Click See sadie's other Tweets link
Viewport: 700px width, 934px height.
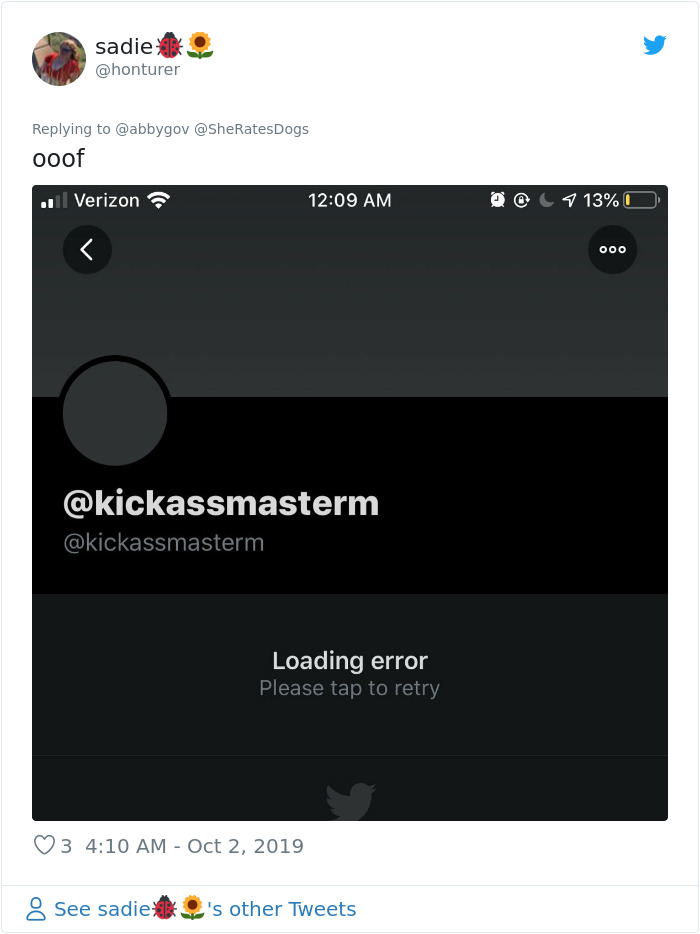tap(205, 909)
